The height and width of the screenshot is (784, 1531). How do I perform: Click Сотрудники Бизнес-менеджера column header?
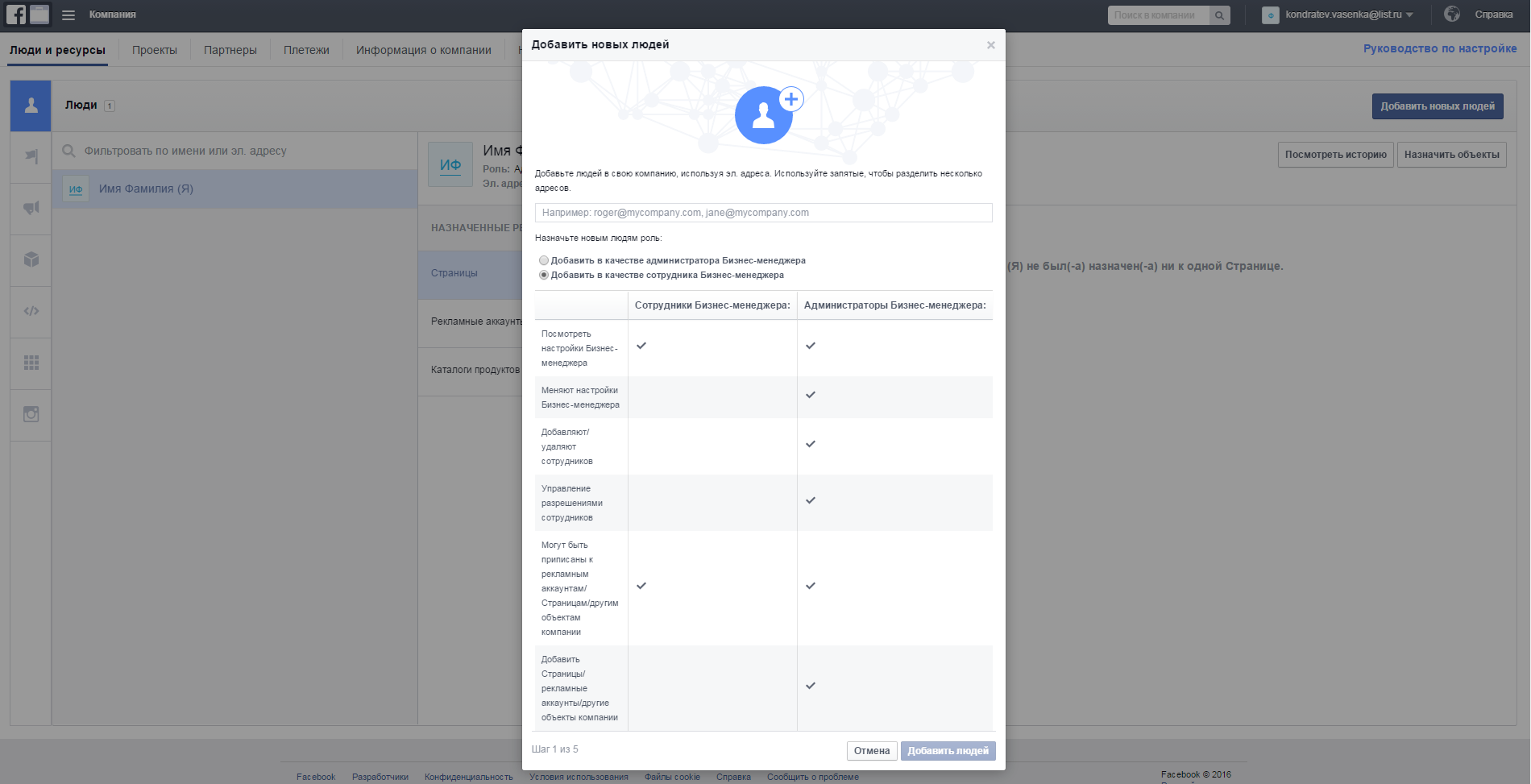tap(712, 305)
